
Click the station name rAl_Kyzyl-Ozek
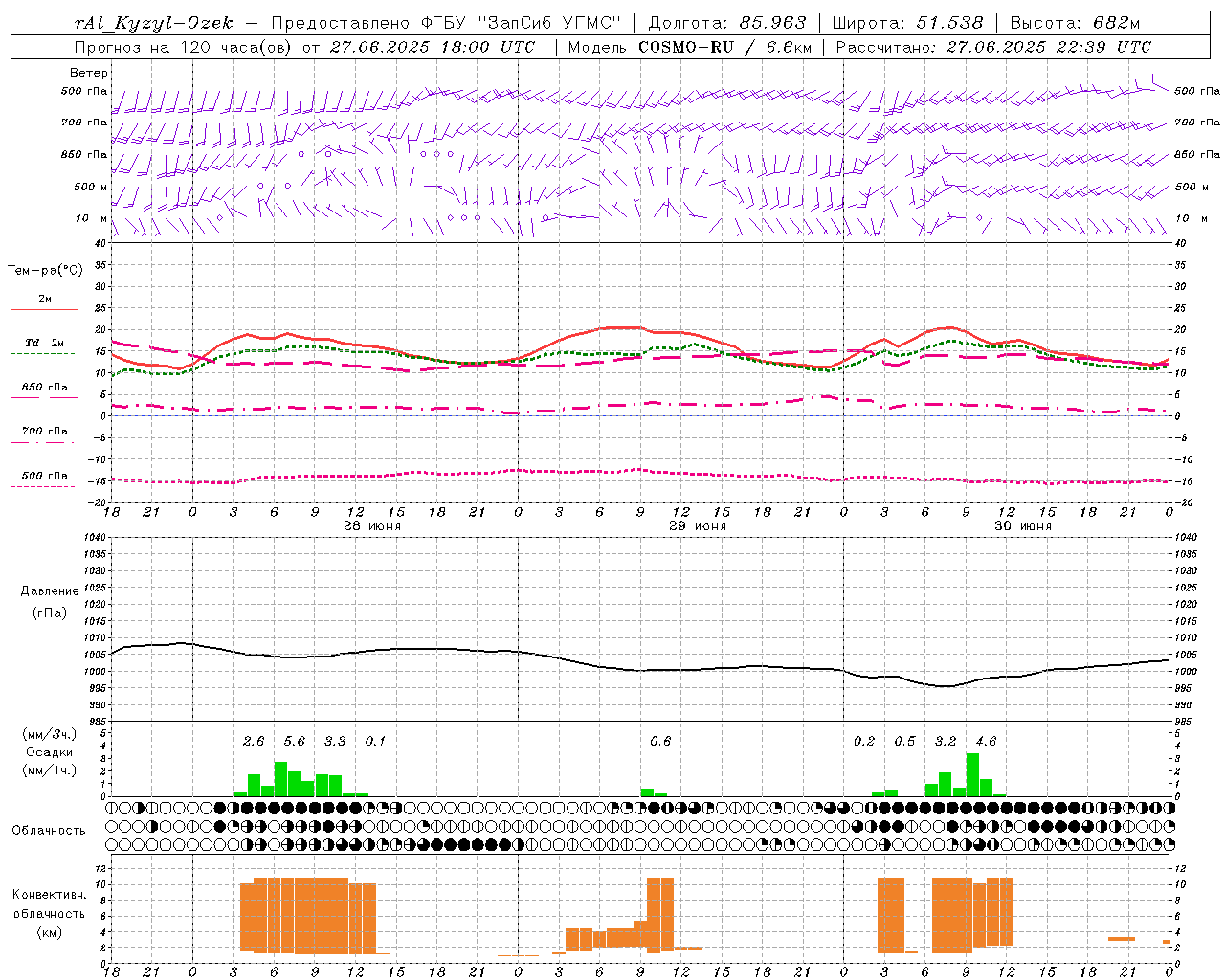pos(154,23)
